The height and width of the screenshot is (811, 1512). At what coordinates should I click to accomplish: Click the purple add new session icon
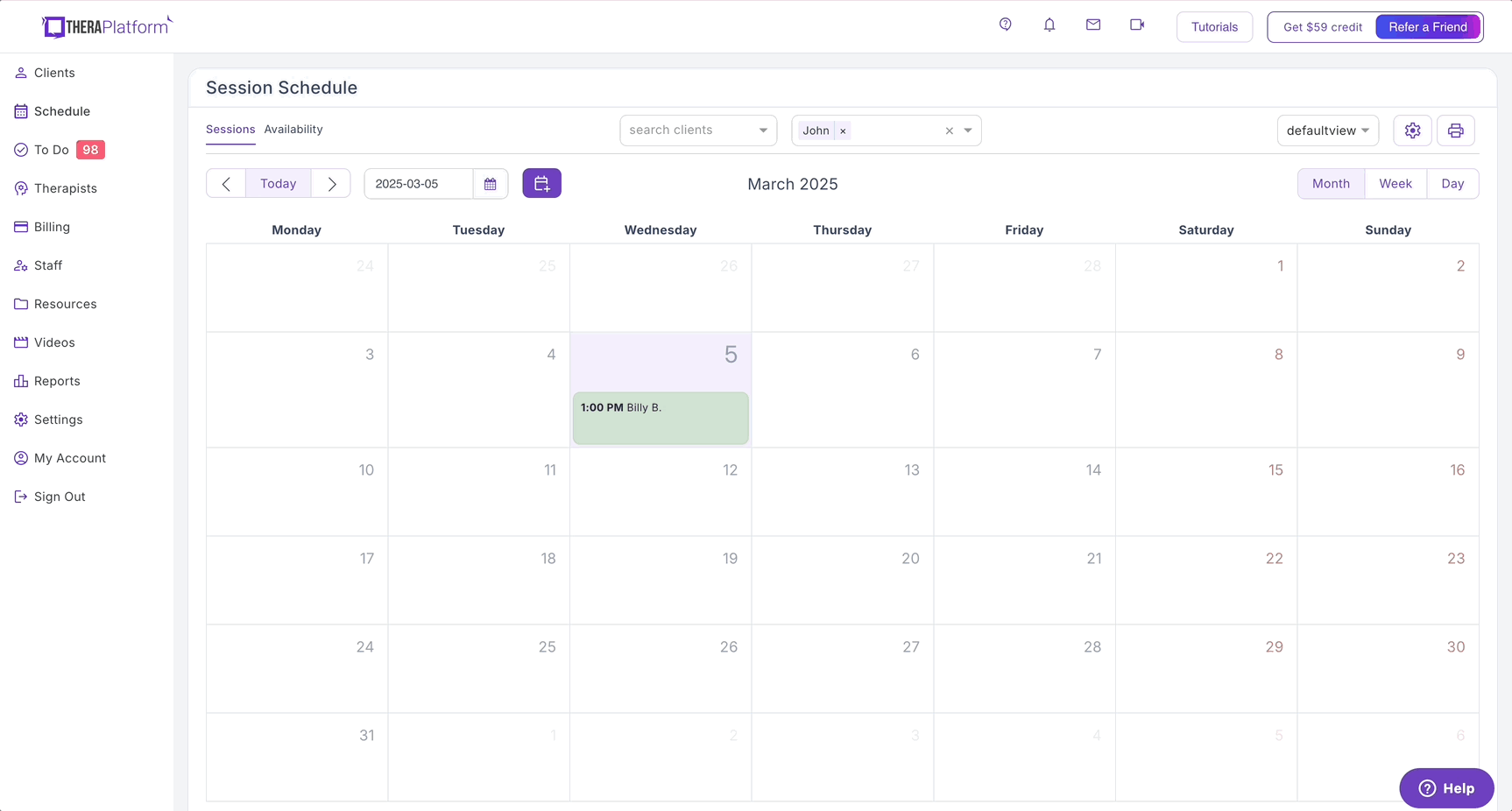point(541,183)
